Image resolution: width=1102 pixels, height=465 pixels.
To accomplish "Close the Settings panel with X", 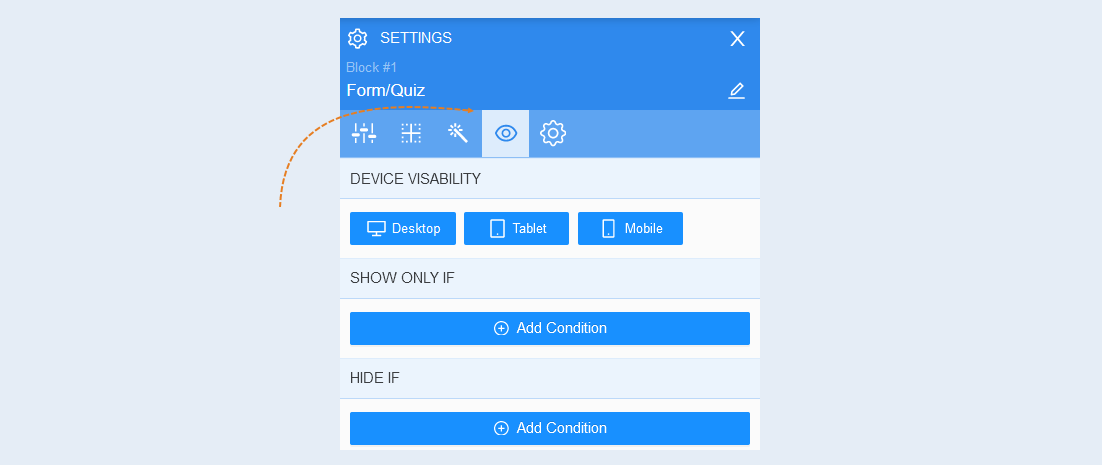I will pos(737,39).
